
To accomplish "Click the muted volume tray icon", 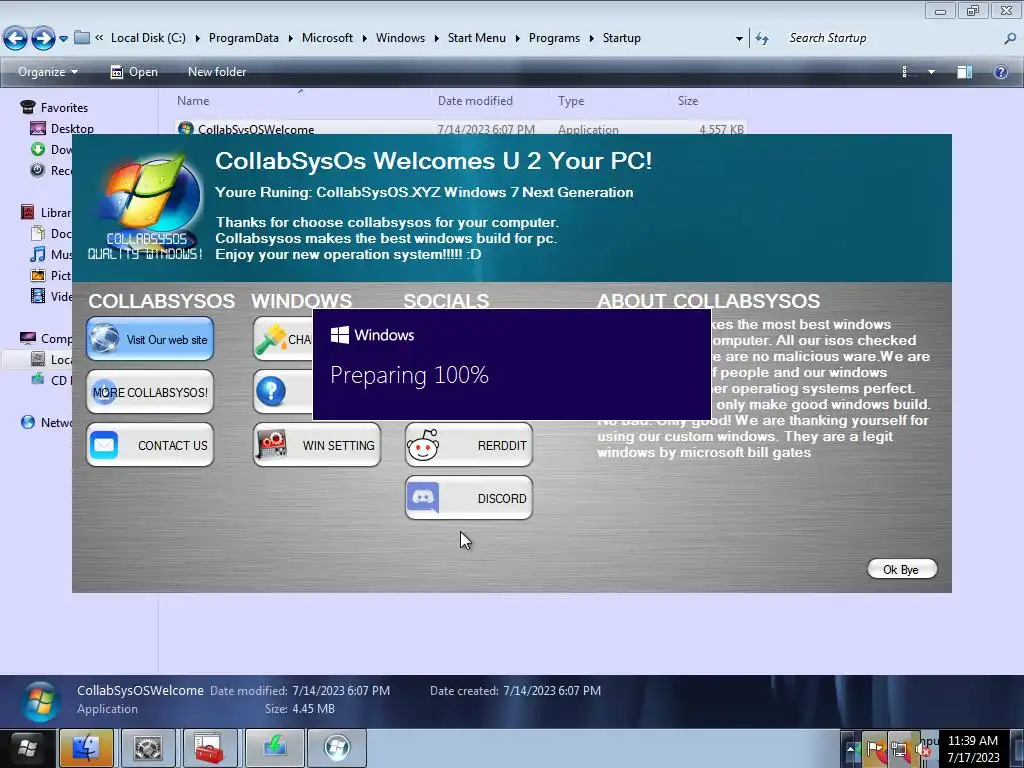I will (923, 750).
